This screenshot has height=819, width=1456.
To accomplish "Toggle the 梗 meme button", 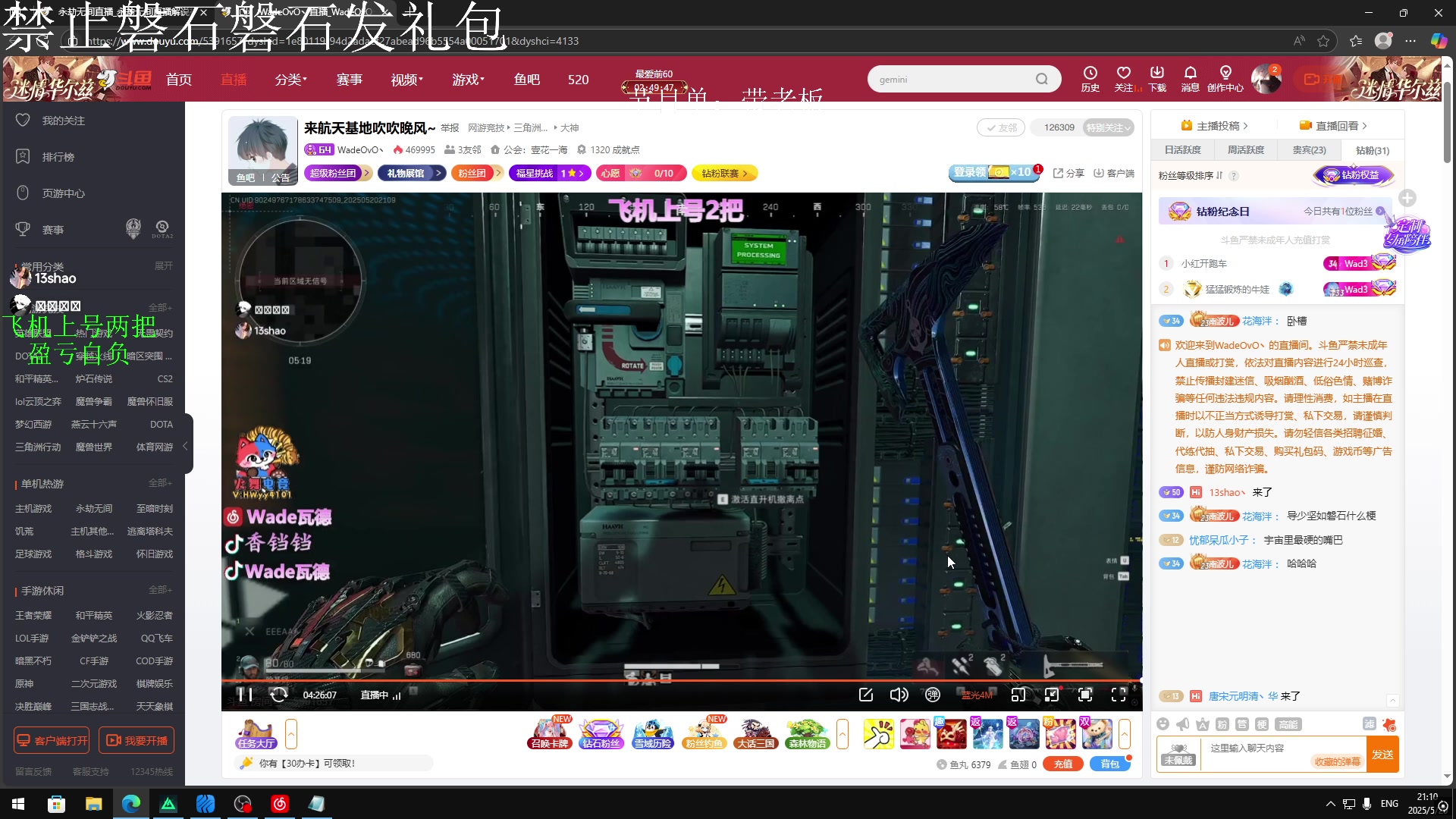I will click(x=1262, y=724).
